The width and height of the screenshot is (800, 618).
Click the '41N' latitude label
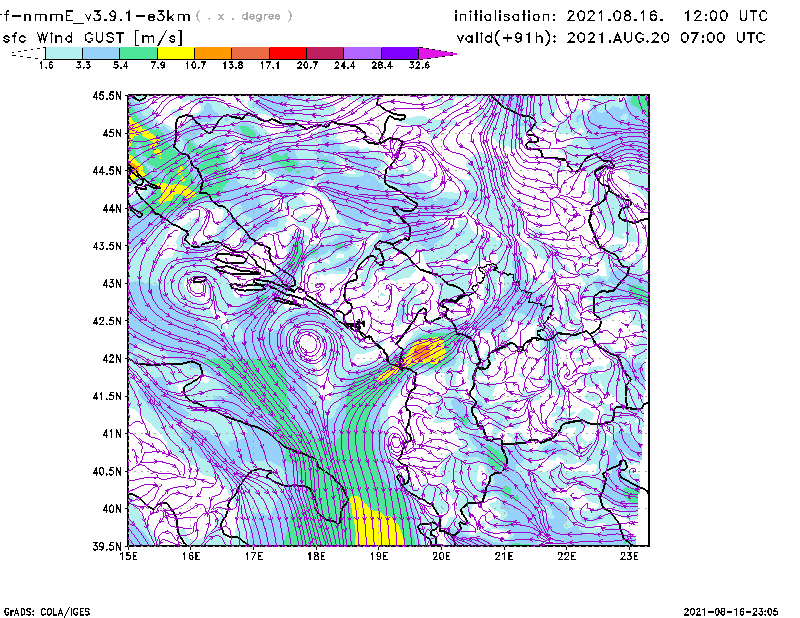point(112,433)
